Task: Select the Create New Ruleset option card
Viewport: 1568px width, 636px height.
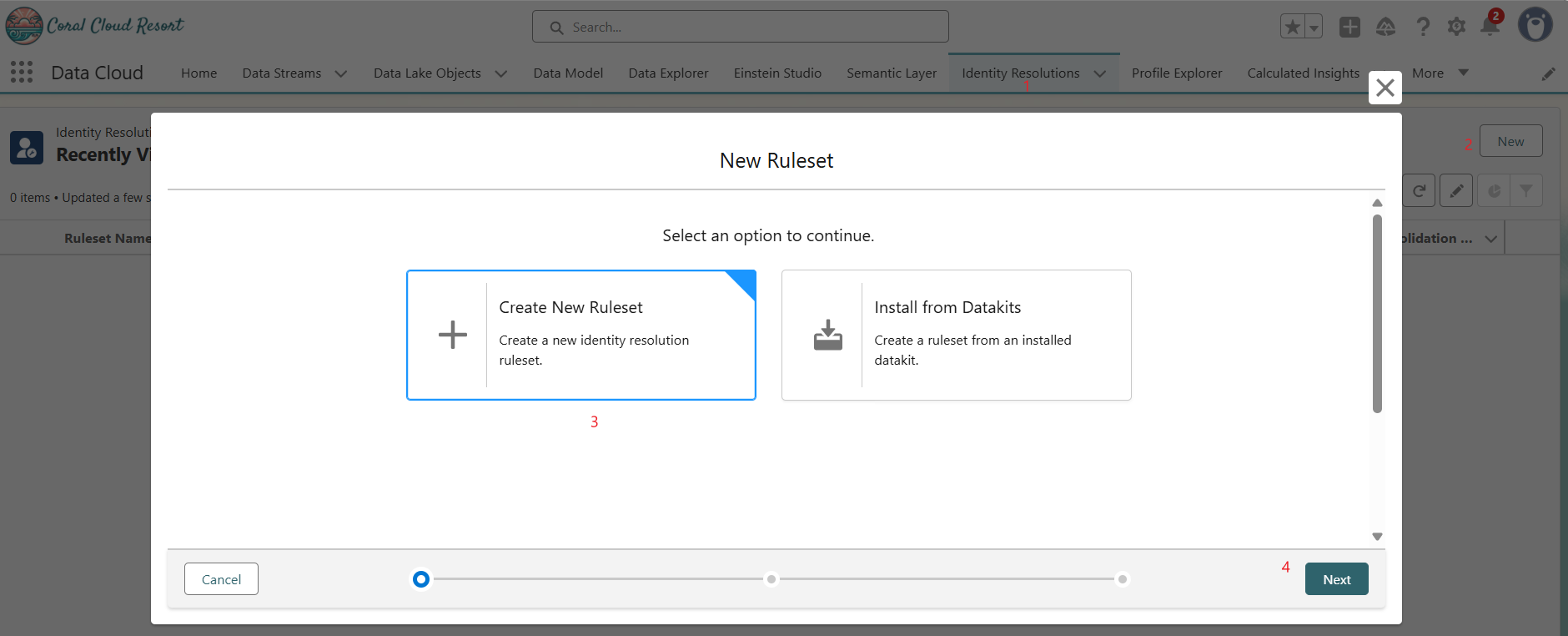Action: point(581,335)
